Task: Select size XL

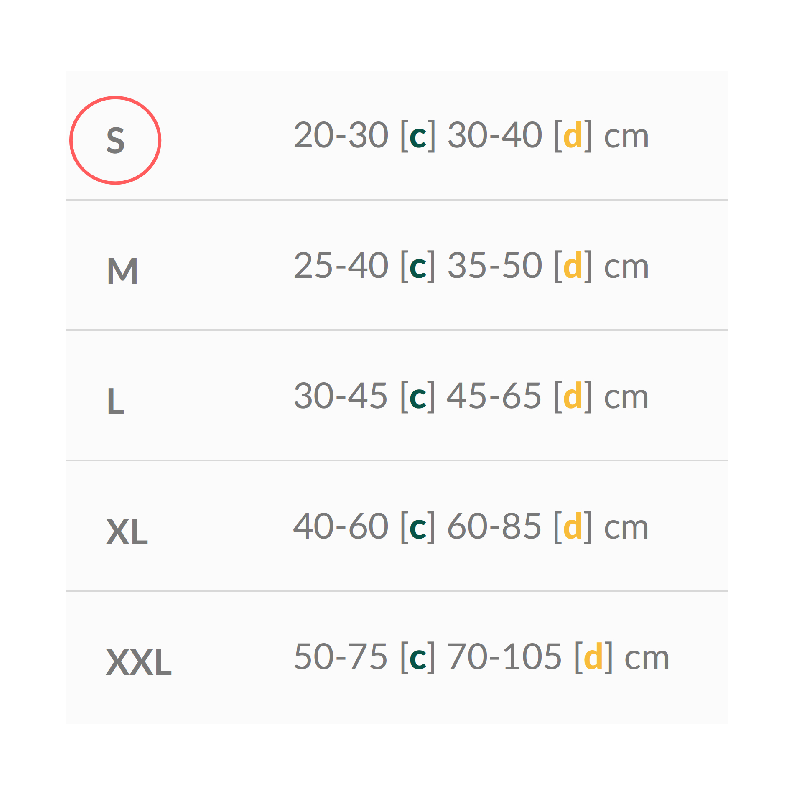Action: coord(127,532)
